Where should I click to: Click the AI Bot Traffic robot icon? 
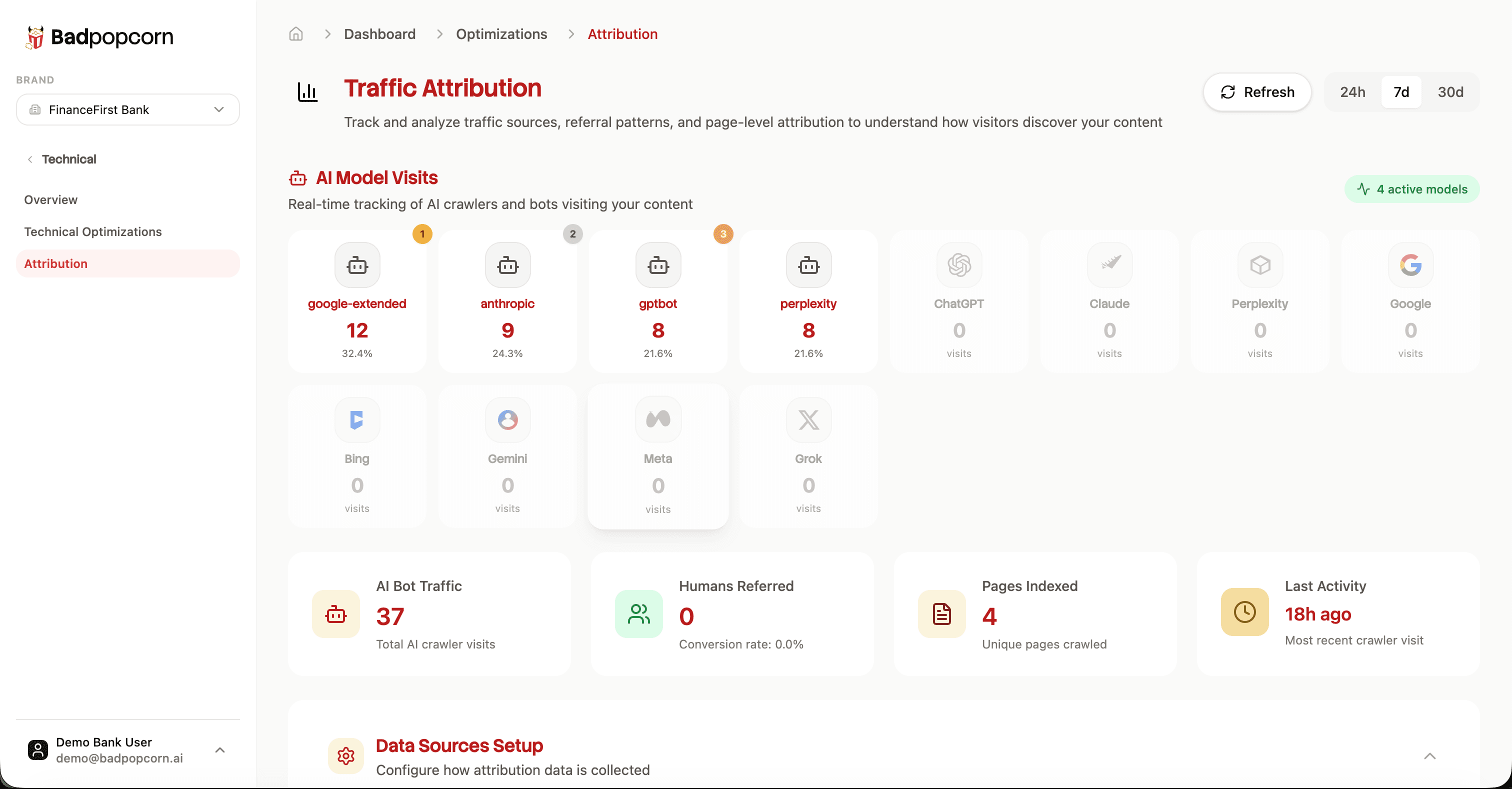(x=335, y=614)
